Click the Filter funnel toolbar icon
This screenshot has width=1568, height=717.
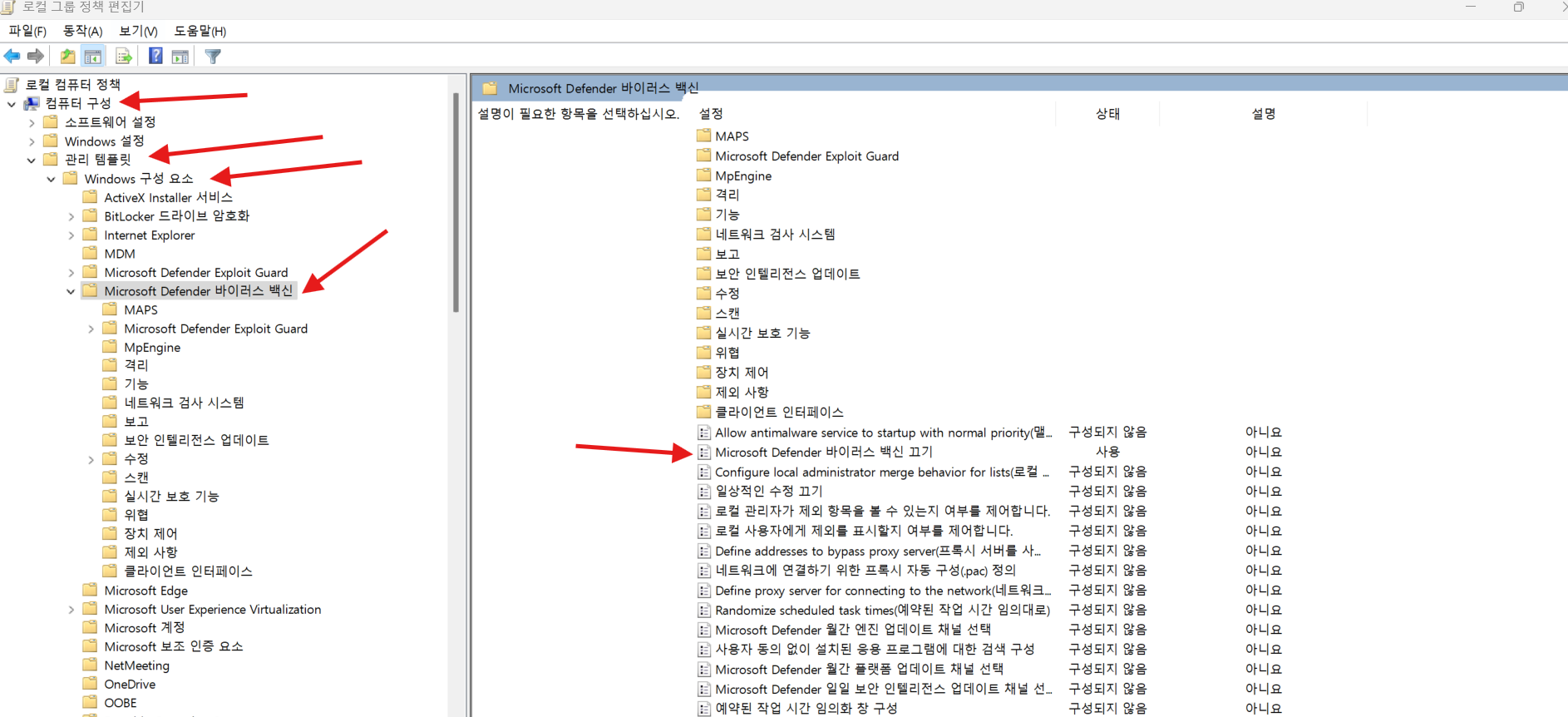(213, 56)
